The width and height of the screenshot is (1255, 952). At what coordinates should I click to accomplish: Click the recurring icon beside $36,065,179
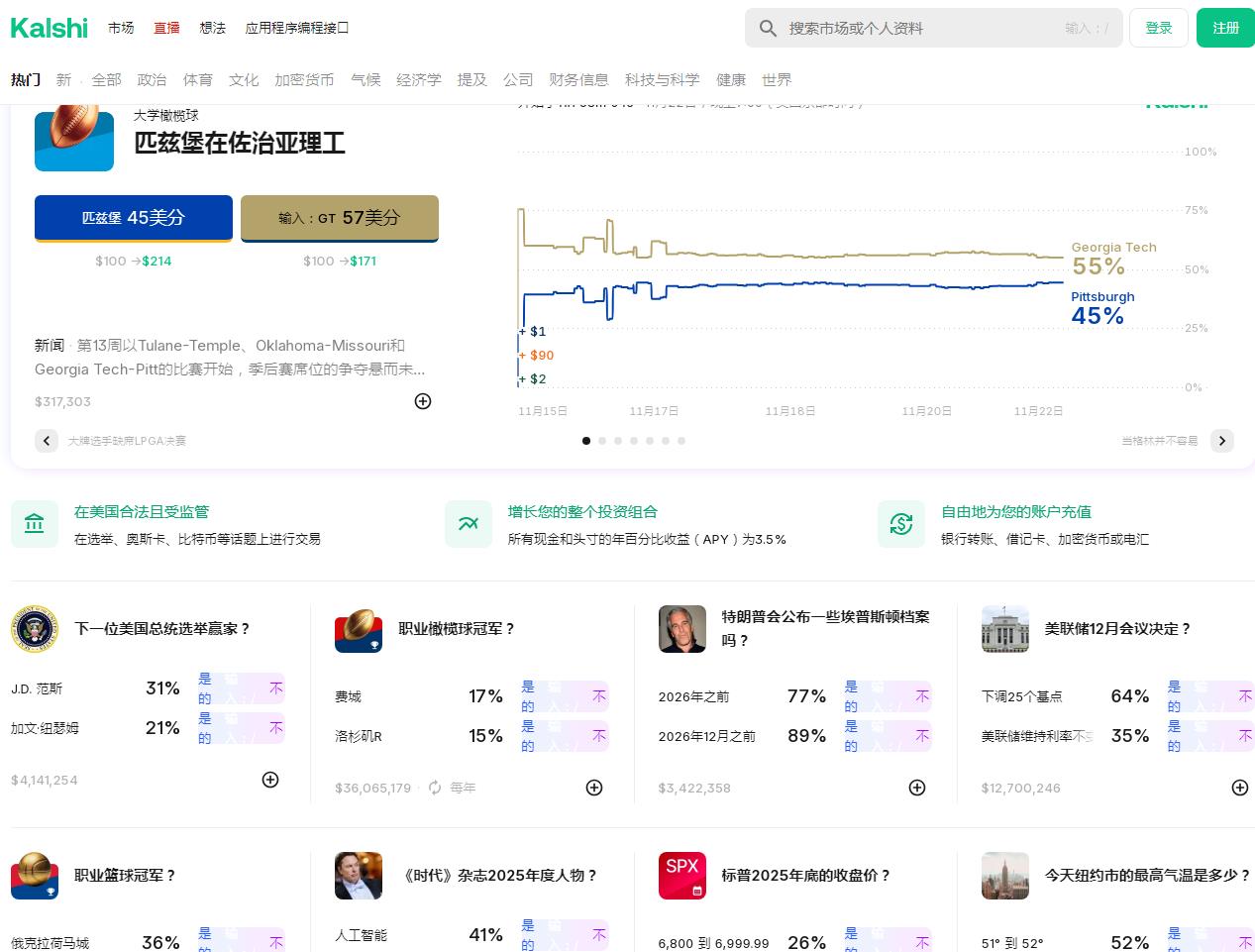pos(435,788)
